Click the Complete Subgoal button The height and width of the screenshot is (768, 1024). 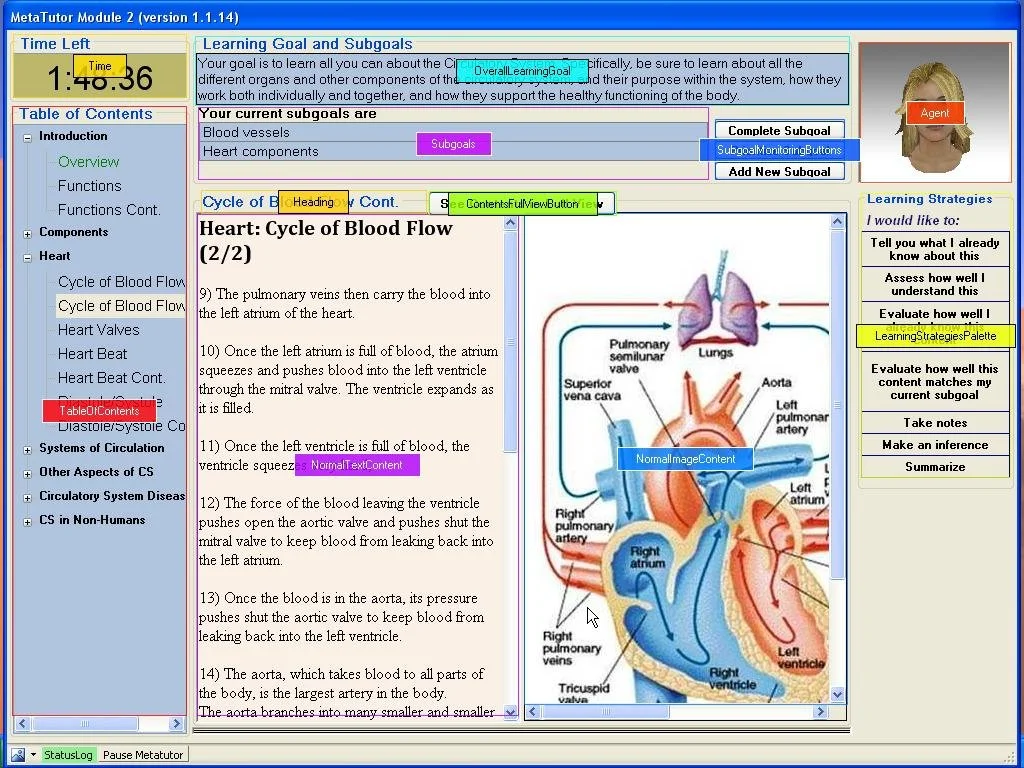click(780, 129)
